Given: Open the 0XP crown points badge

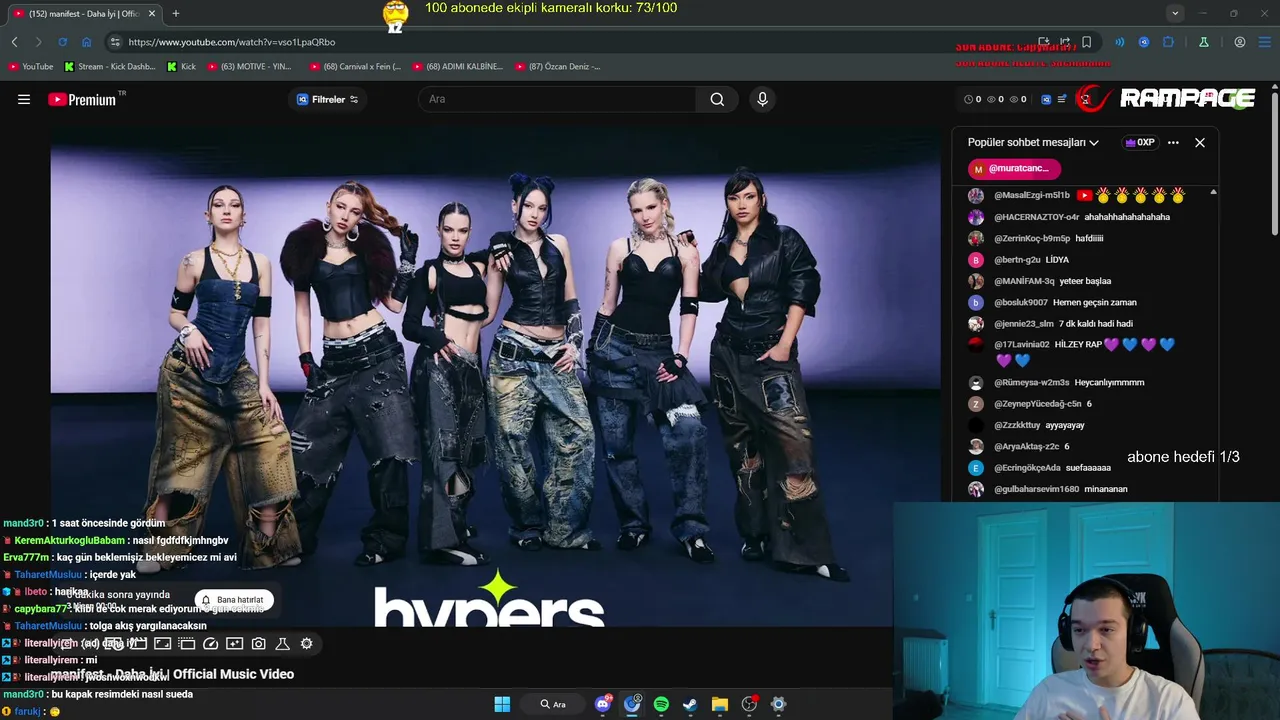Looking at the screenshot, I should click(1140, 142).
